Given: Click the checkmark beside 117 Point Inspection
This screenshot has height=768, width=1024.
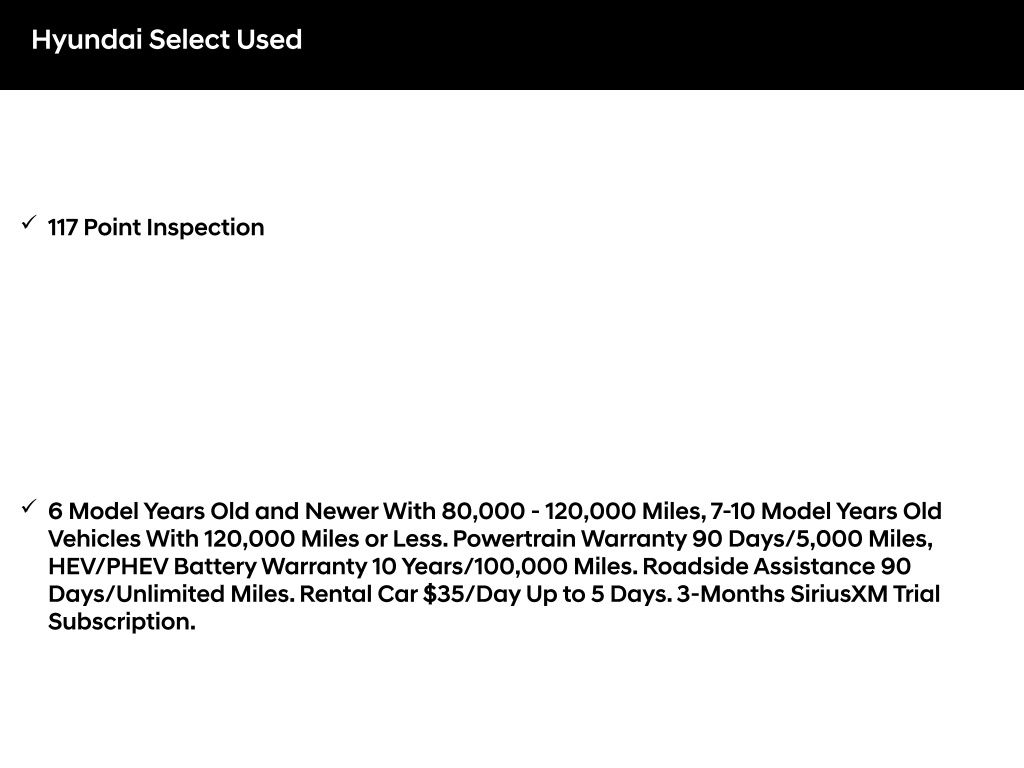Looking at the screenshot, I should tap(29, 222).
